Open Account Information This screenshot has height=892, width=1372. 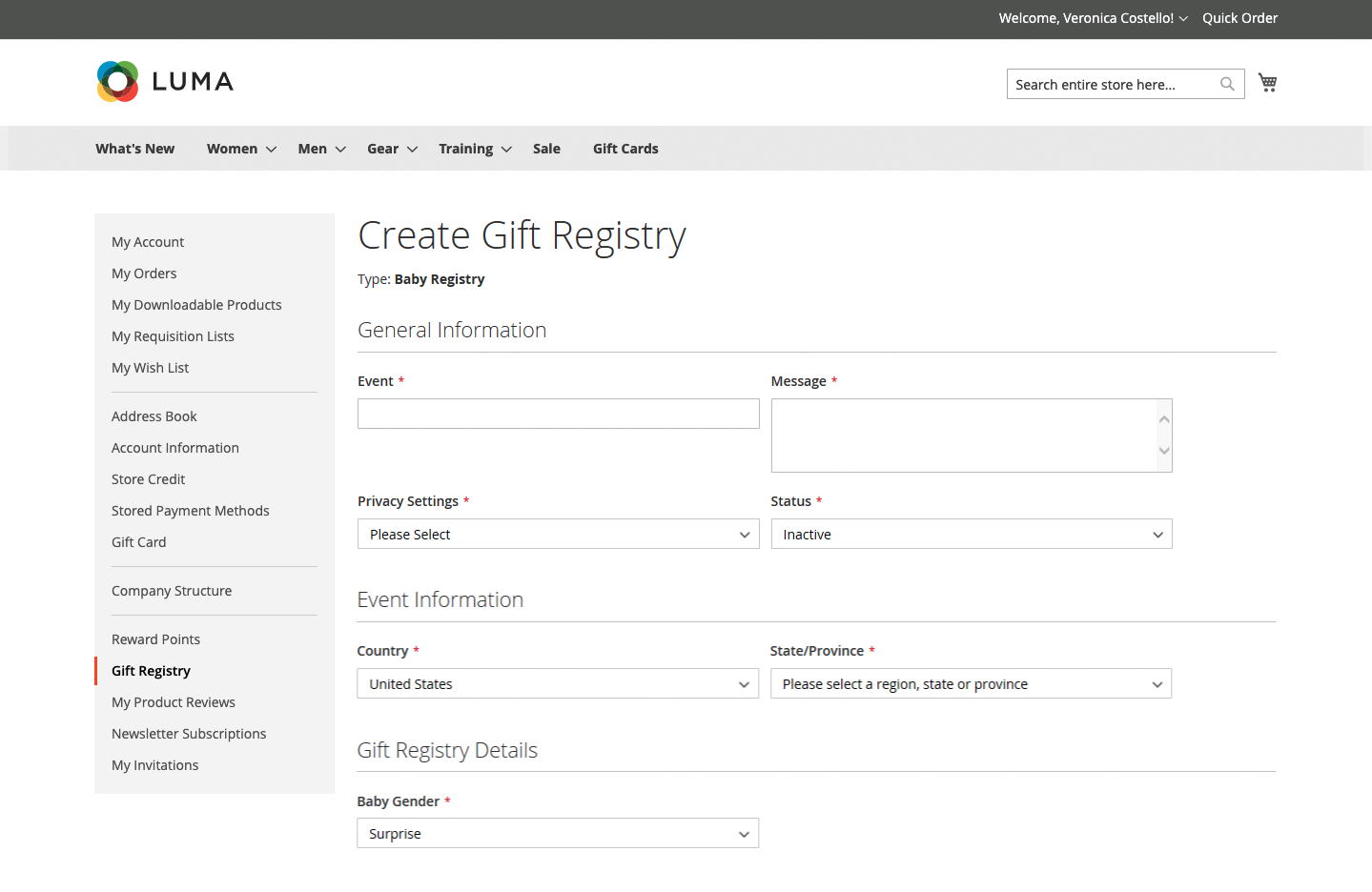click(175, 448)
